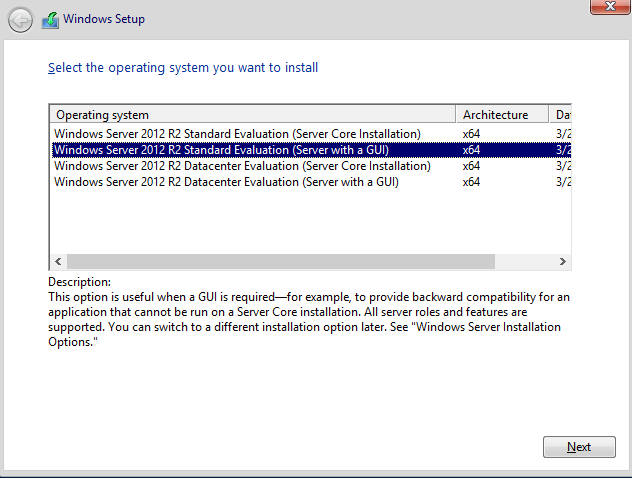Click the horizontal scrollbar thumb
The image size is (632, 478).
tap(281, 262)
